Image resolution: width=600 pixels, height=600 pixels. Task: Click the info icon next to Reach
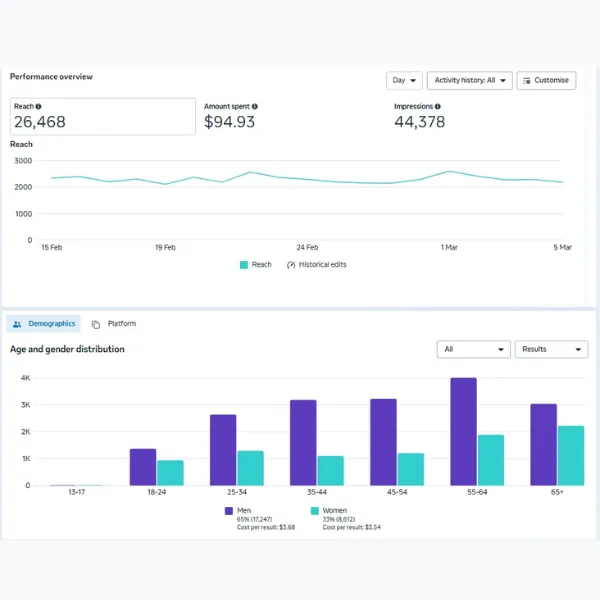[x=38, y=106]
